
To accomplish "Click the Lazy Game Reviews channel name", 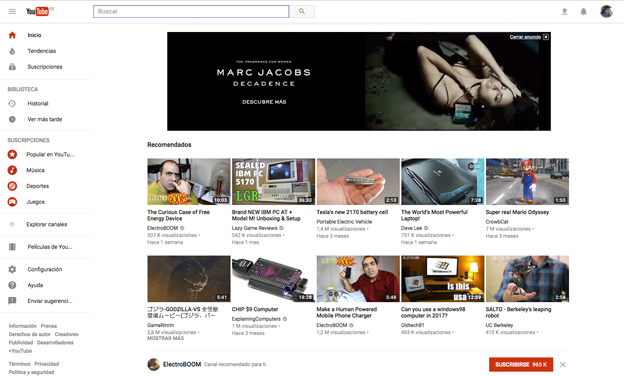I will [255, 228].
